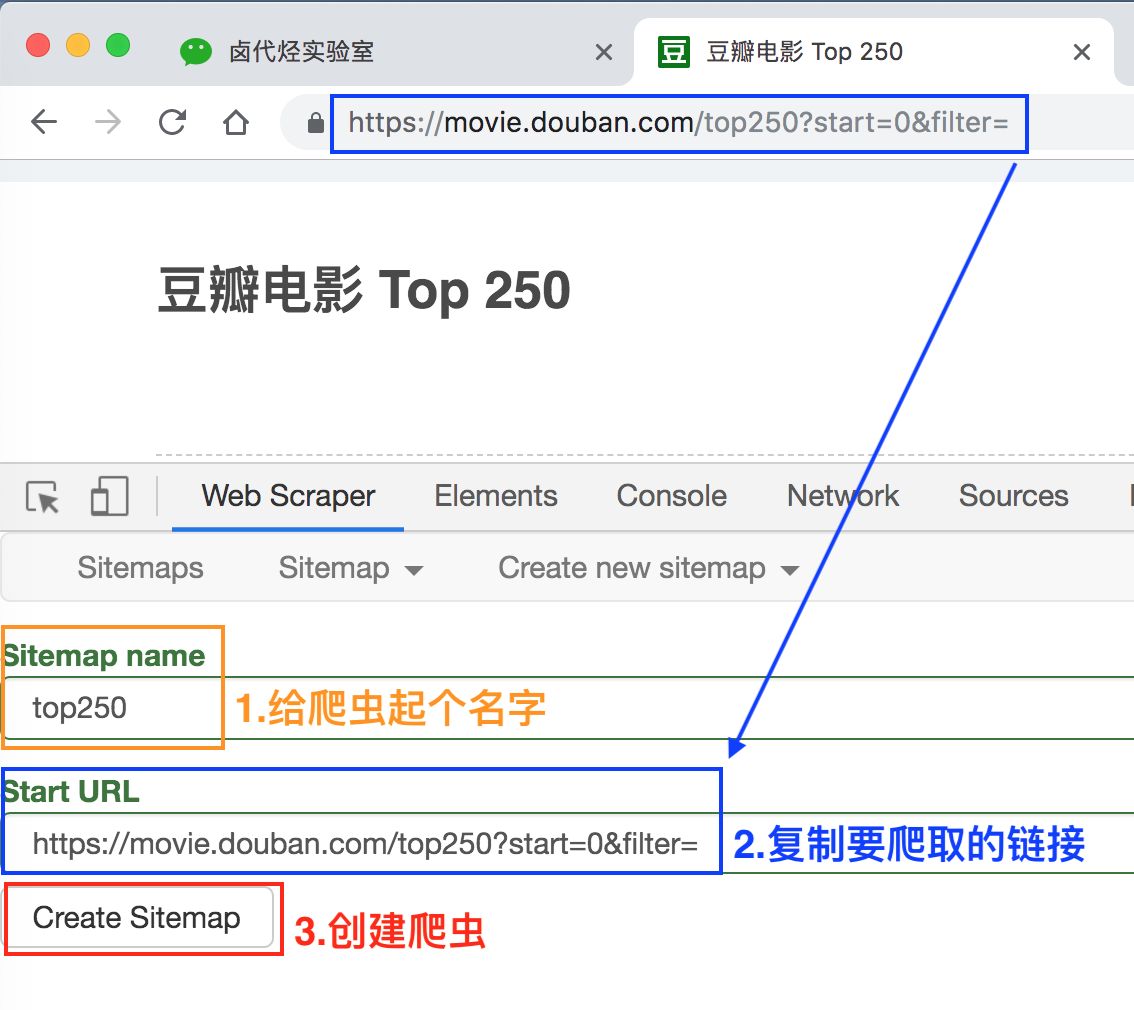1134x1010 pixels.
Task: Reload the page with refresh icon
Action: [172, 121]
